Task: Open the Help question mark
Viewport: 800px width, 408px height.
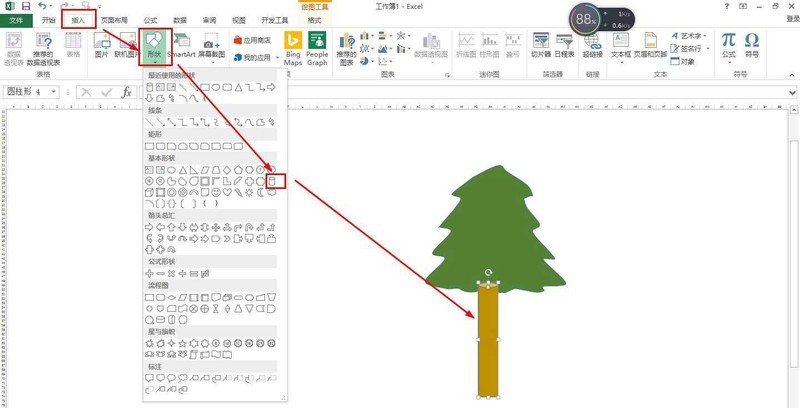Action: point(727,6)
